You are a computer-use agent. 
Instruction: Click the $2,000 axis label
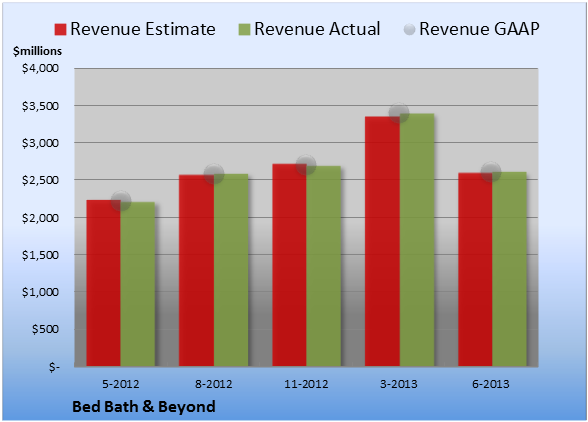40,218
